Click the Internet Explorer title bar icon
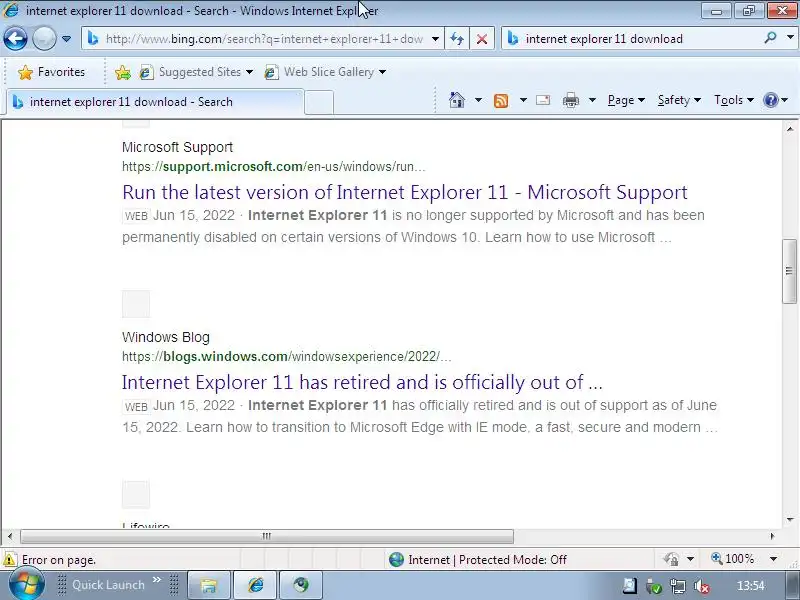The width and height of the screenshot is (800, 600). tap(11, 10)
